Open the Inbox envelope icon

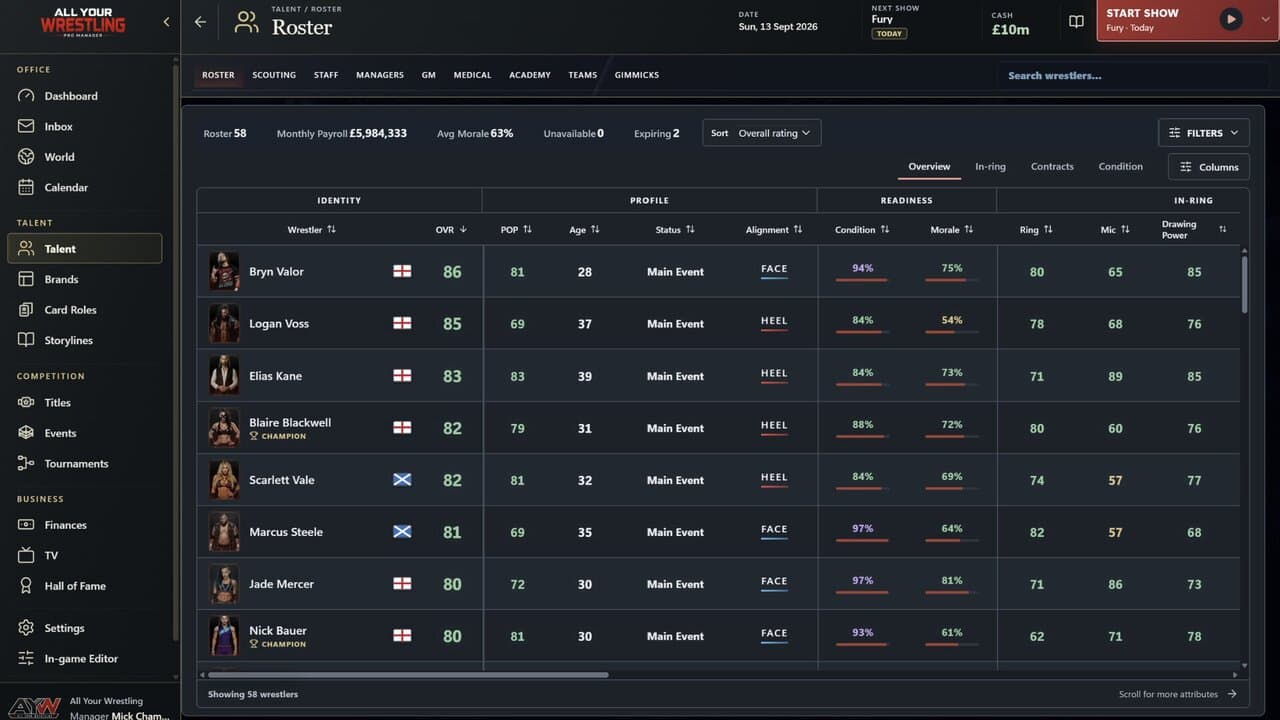(x=26, y=127)
